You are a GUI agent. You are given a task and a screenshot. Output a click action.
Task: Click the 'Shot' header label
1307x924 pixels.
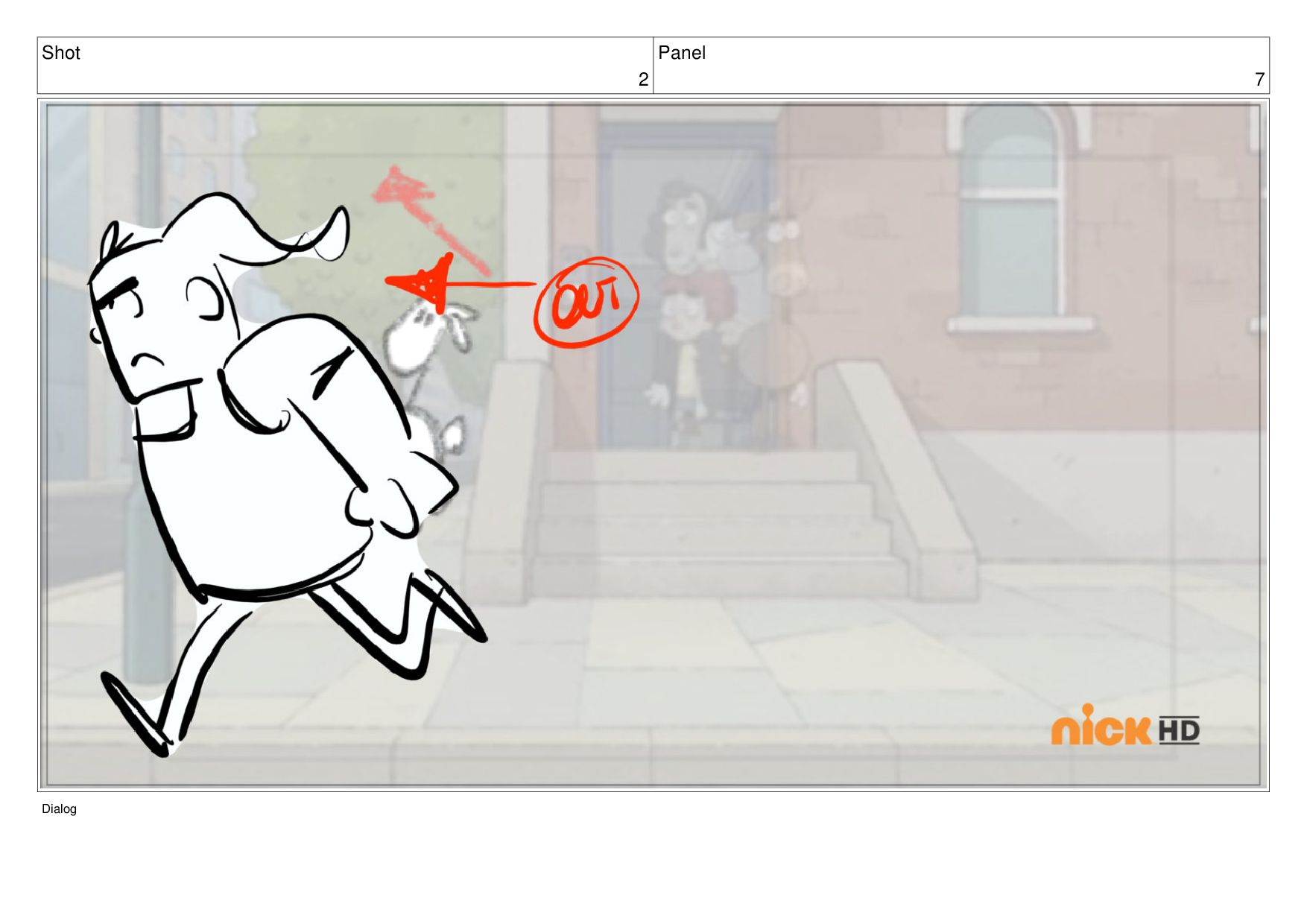[x=61, y=53]
